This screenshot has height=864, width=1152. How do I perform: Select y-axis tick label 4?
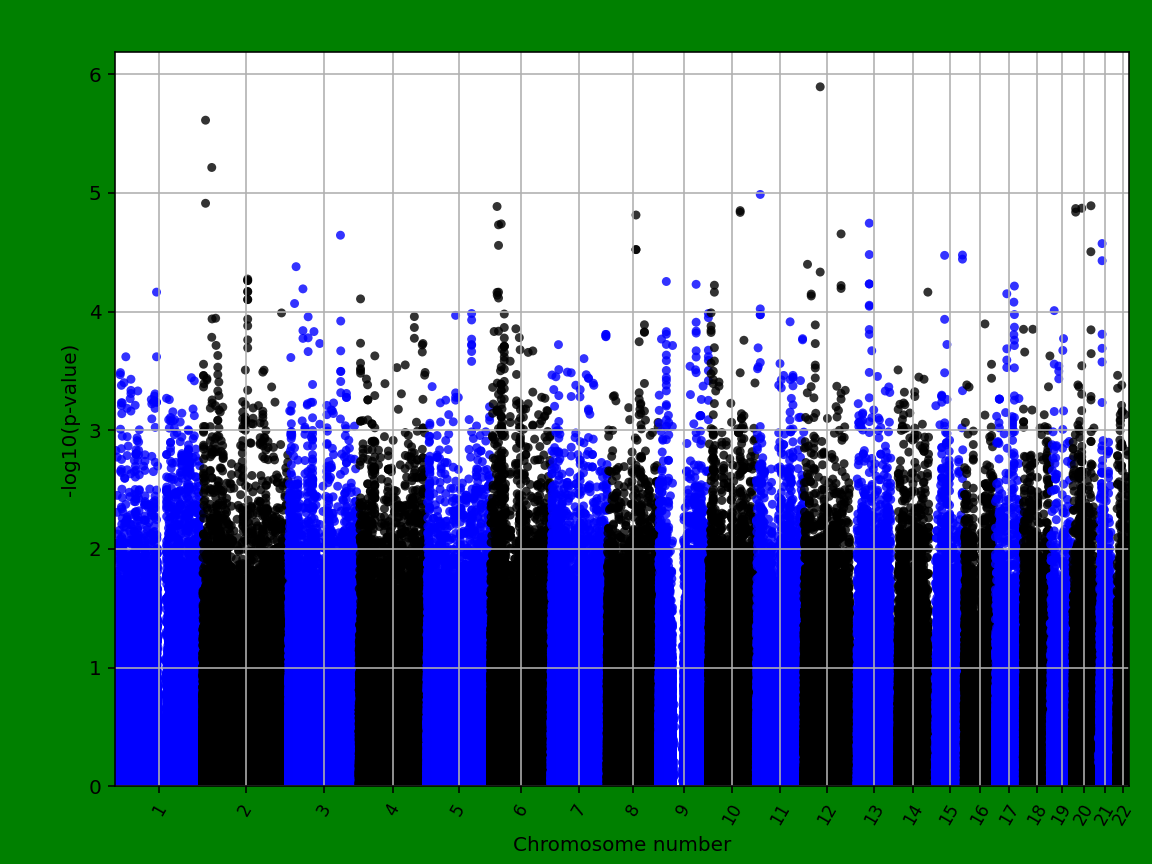pos(95,312)
